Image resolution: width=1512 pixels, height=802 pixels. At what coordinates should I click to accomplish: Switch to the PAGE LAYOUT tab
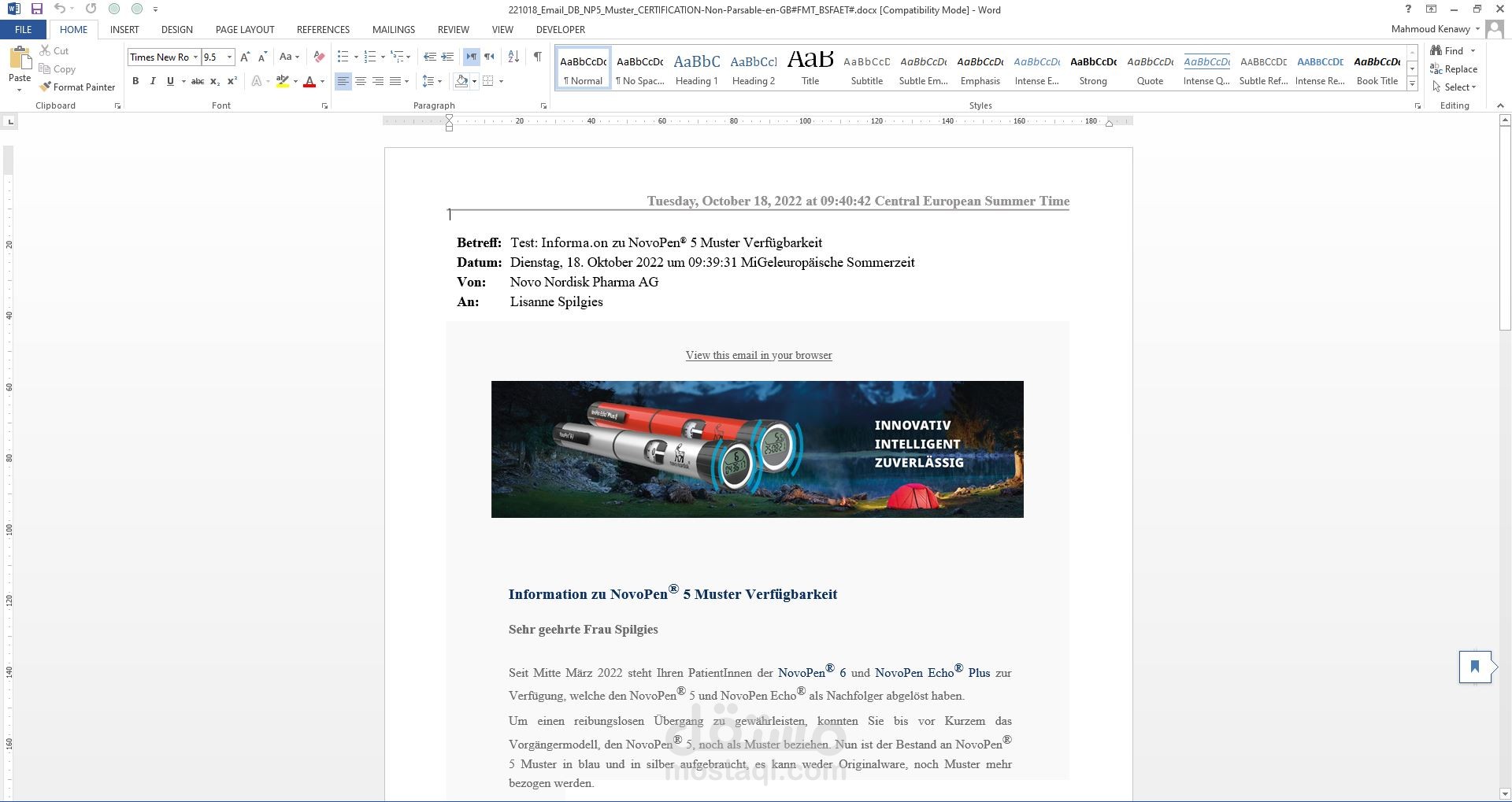pos(245,29)
